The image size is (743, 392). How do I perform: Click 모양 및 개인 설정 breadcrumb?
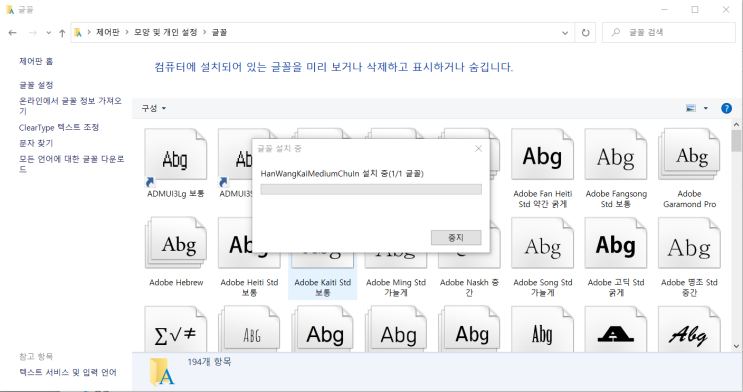point(165,32)
